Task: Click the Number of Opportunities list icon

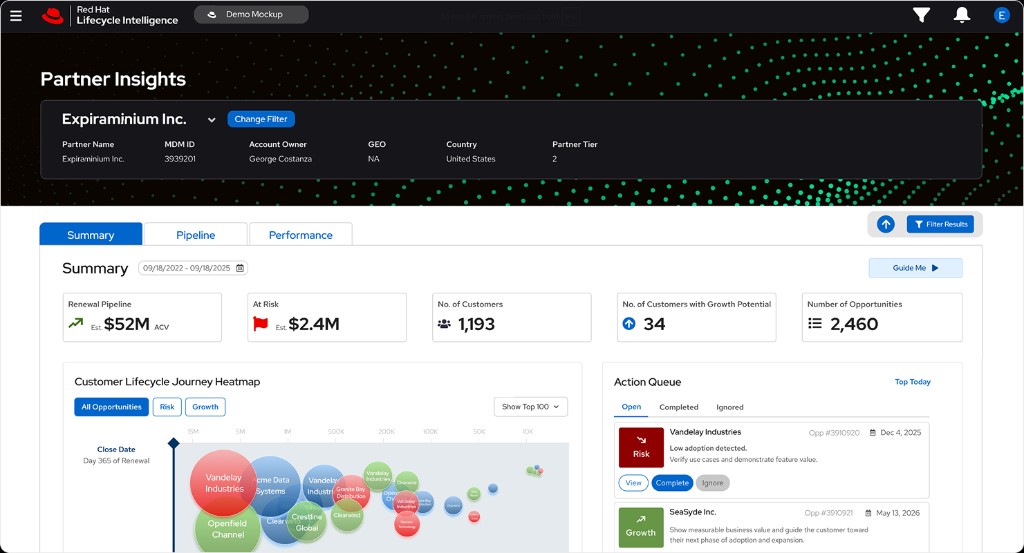Action: coord(814,323)
